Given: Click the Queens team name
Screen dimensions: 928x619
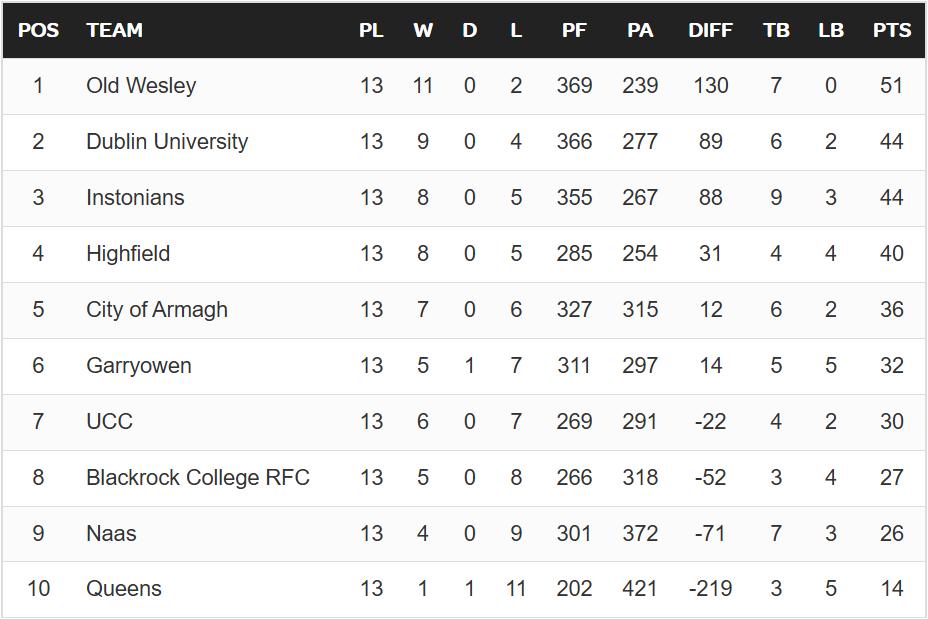Looking at the screenshot, I should 124,589.
